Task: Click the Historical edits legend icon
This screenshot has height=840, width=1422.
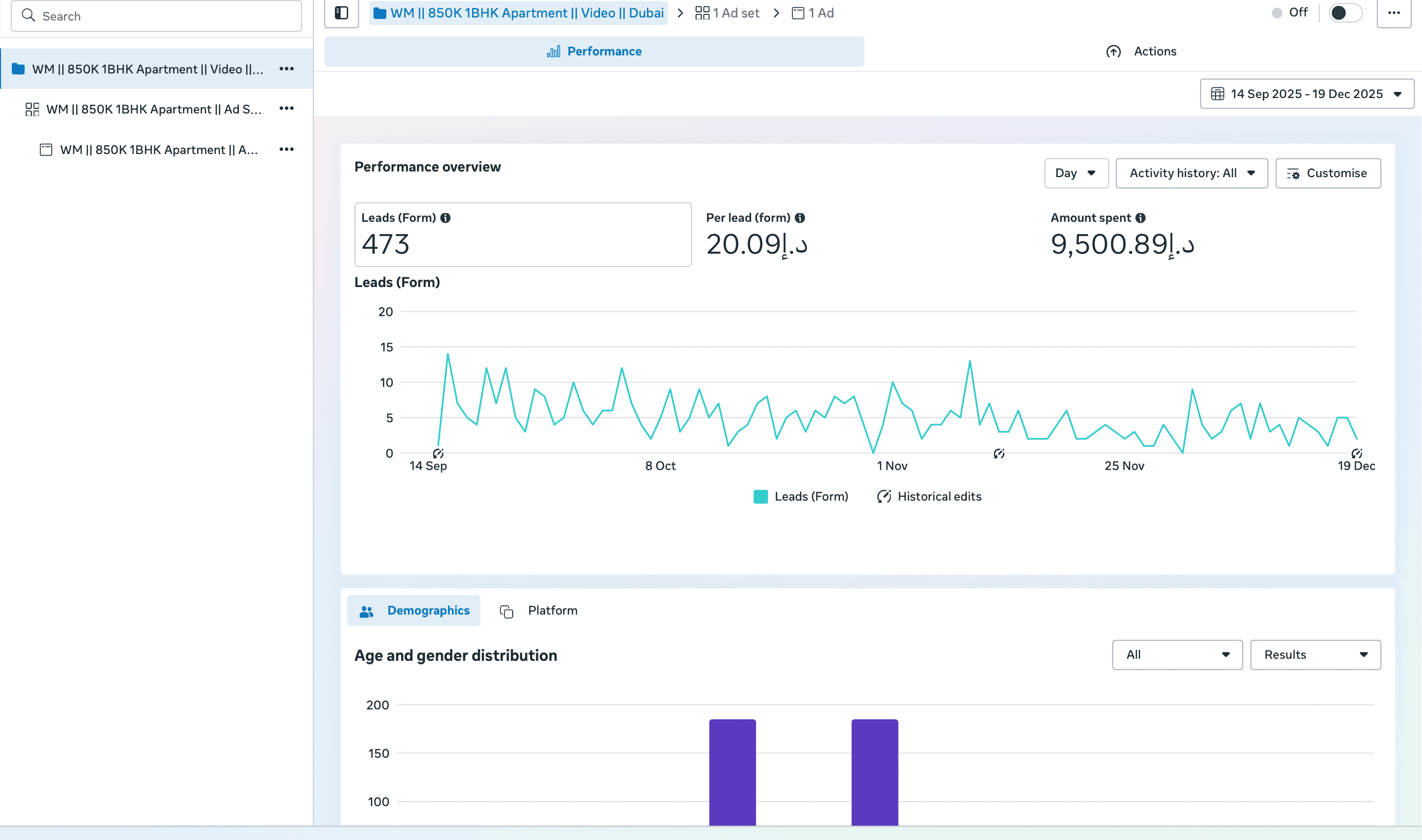Action: pyautogui.click(x=884, y=497)
